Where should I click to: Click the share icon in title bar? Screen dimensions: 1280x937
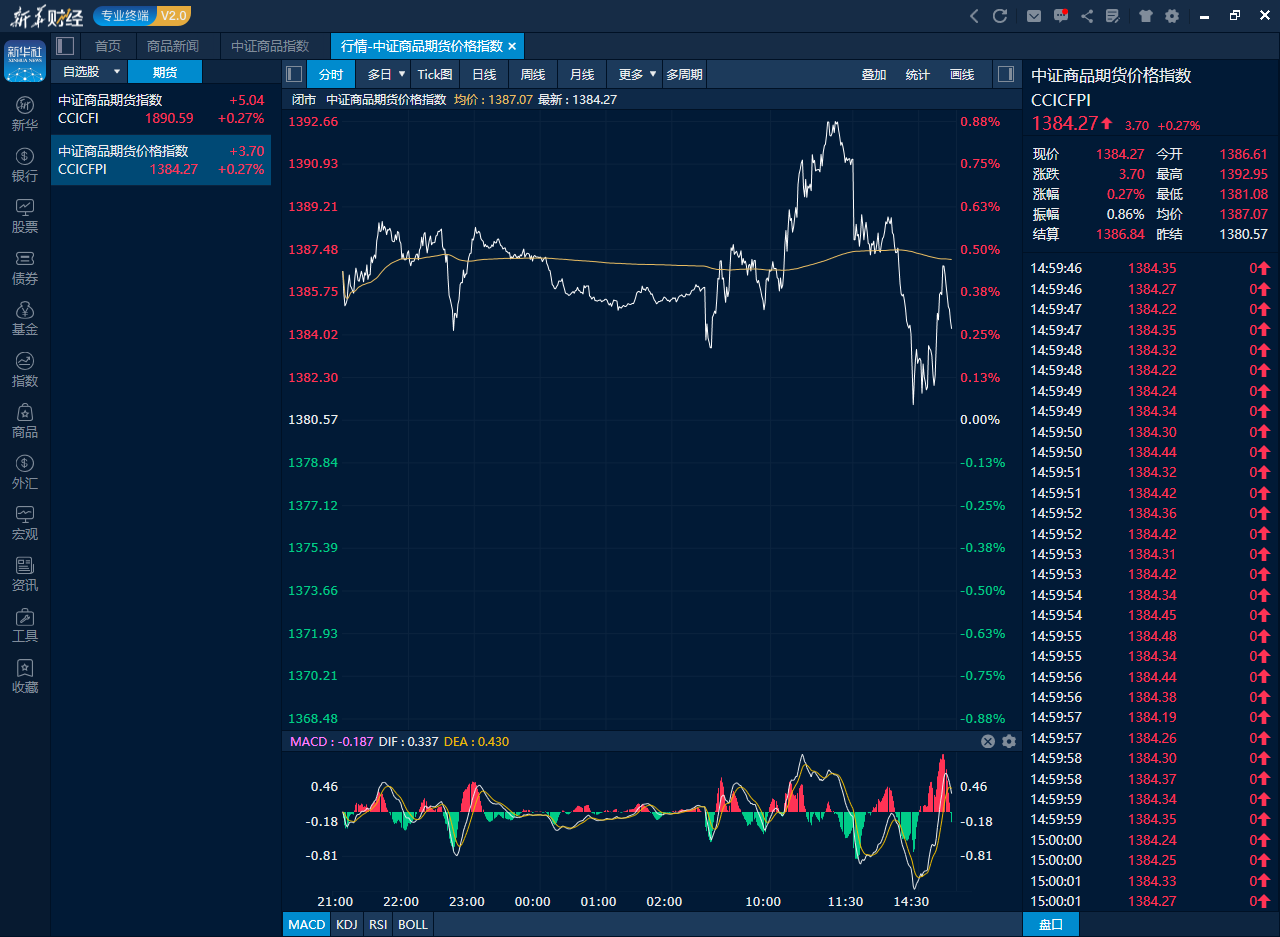1087,16
